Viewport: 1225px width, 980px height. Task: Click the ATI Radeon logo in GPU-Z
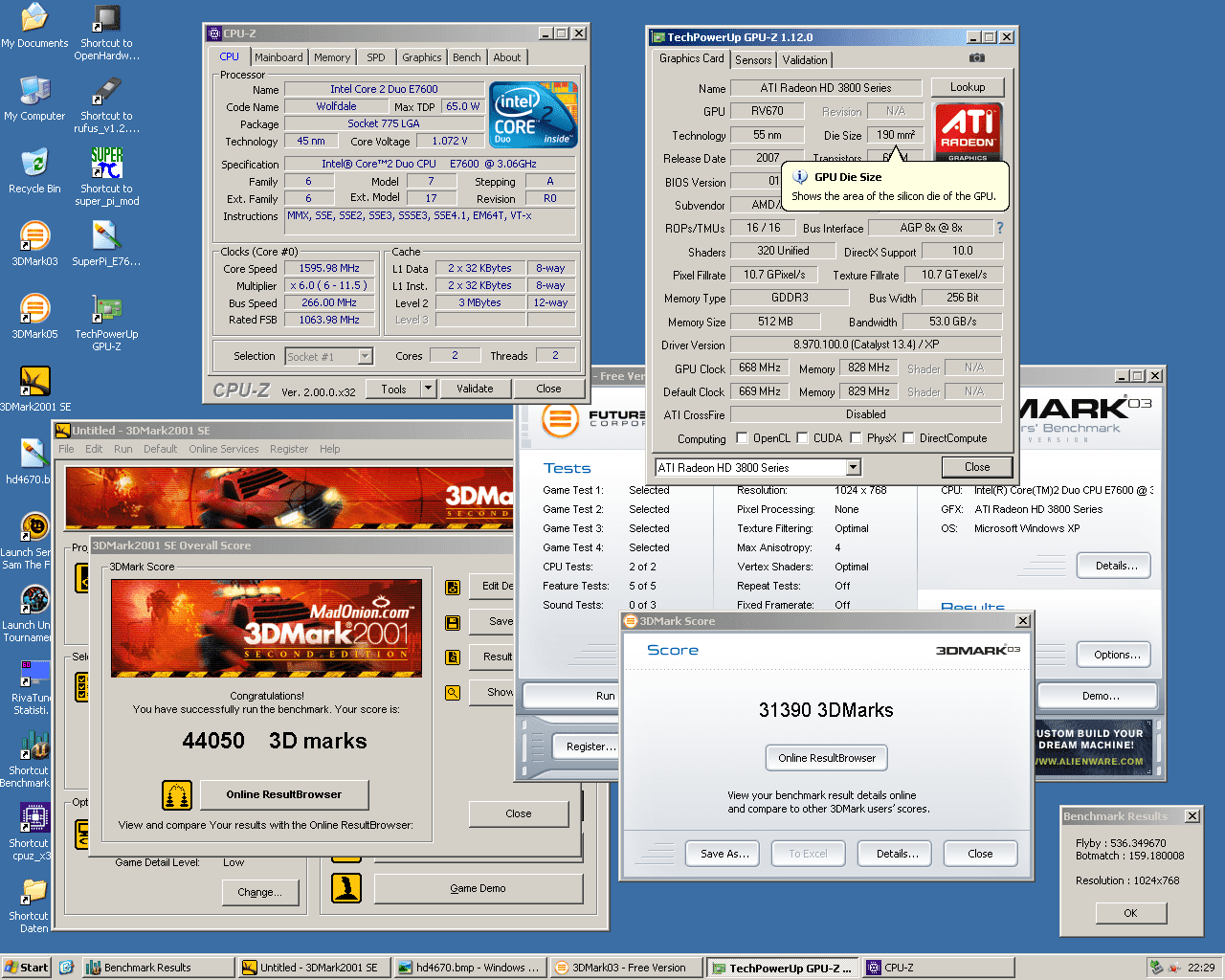(x=968, y=132)
